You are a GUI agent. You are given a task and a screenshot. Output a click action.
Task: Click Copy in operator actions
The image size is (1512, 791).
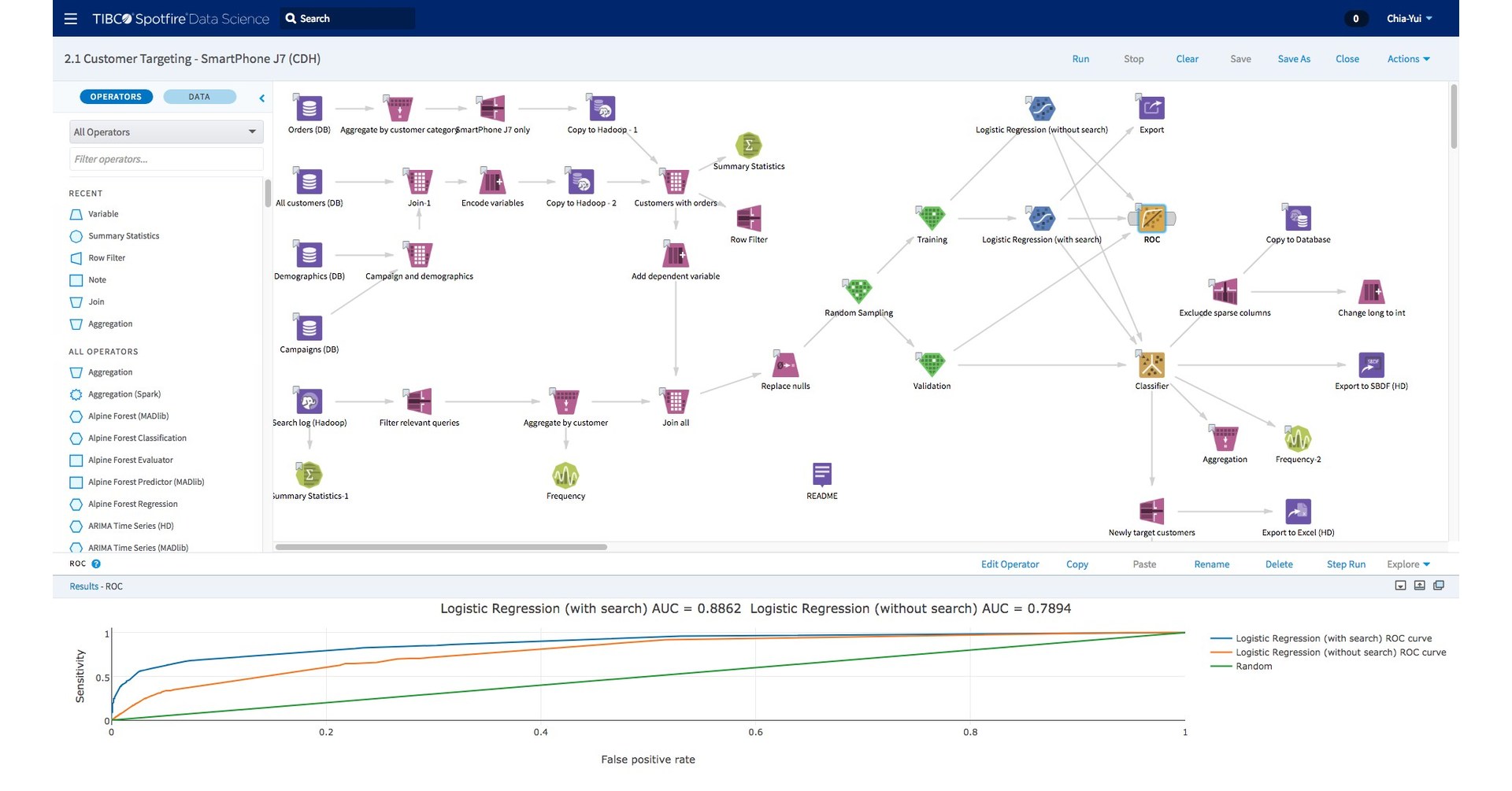pyautogui.click(x=1077, y=564)
